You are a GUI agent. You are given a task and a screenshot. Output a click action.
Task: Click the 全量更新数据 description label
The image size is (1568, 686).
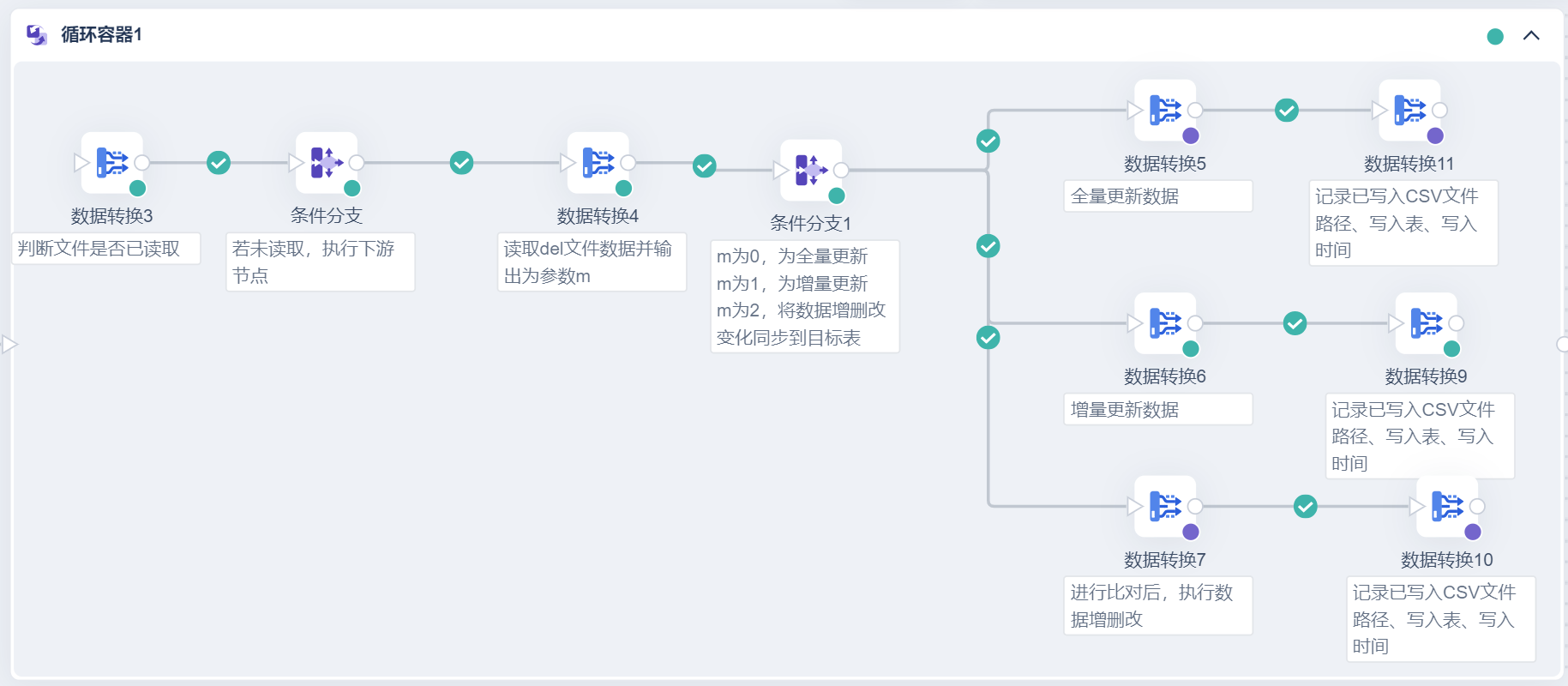click(x=1125, y=196)
